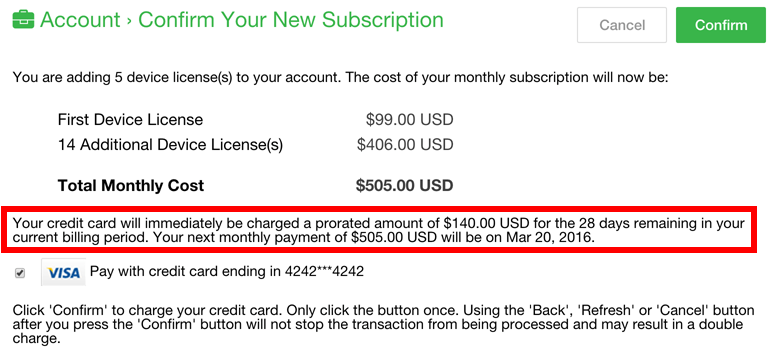
Task: Click the $406.00 USD amount
Action: (x=405, y=145)
